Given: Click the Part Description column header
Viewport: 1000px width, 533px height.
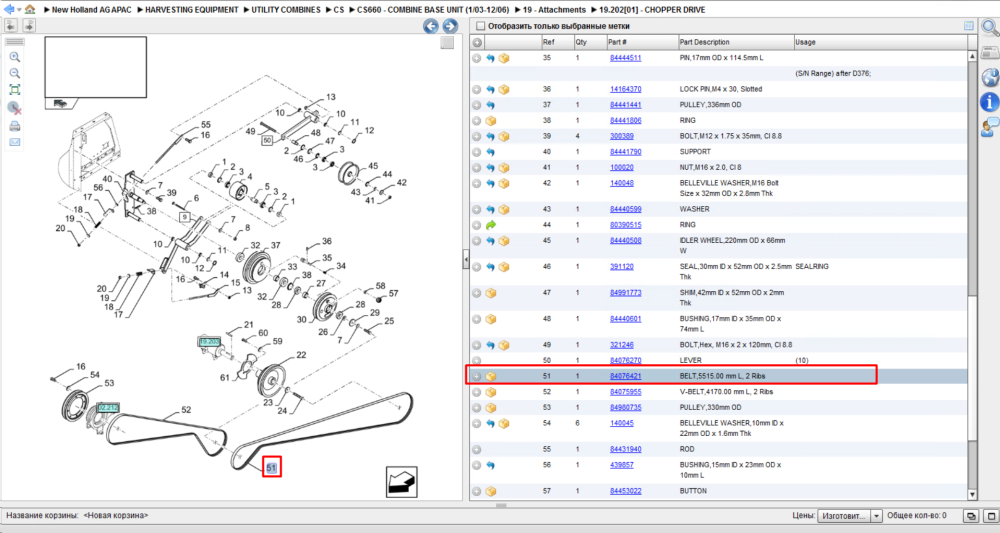Looking at the screenshot, I should [x=735, y=42].
